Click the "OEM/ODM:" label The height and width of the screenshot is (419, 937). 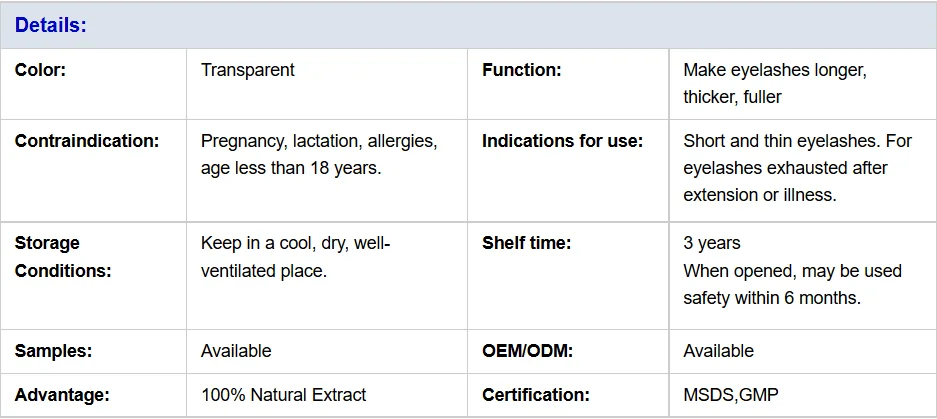[526, 351]
